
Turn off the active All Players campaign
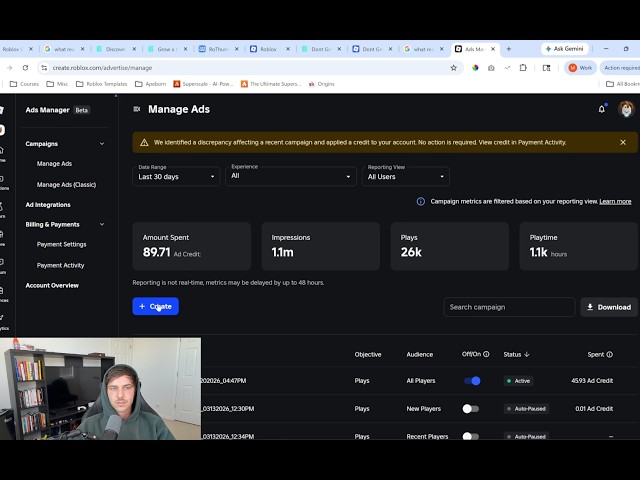point(472,381)
